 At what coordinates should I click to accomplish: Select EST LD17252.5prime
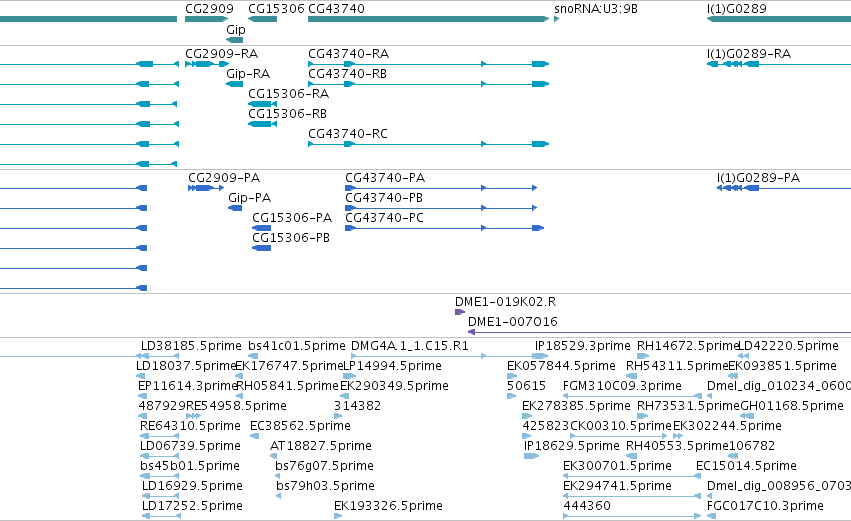[192, 506]
